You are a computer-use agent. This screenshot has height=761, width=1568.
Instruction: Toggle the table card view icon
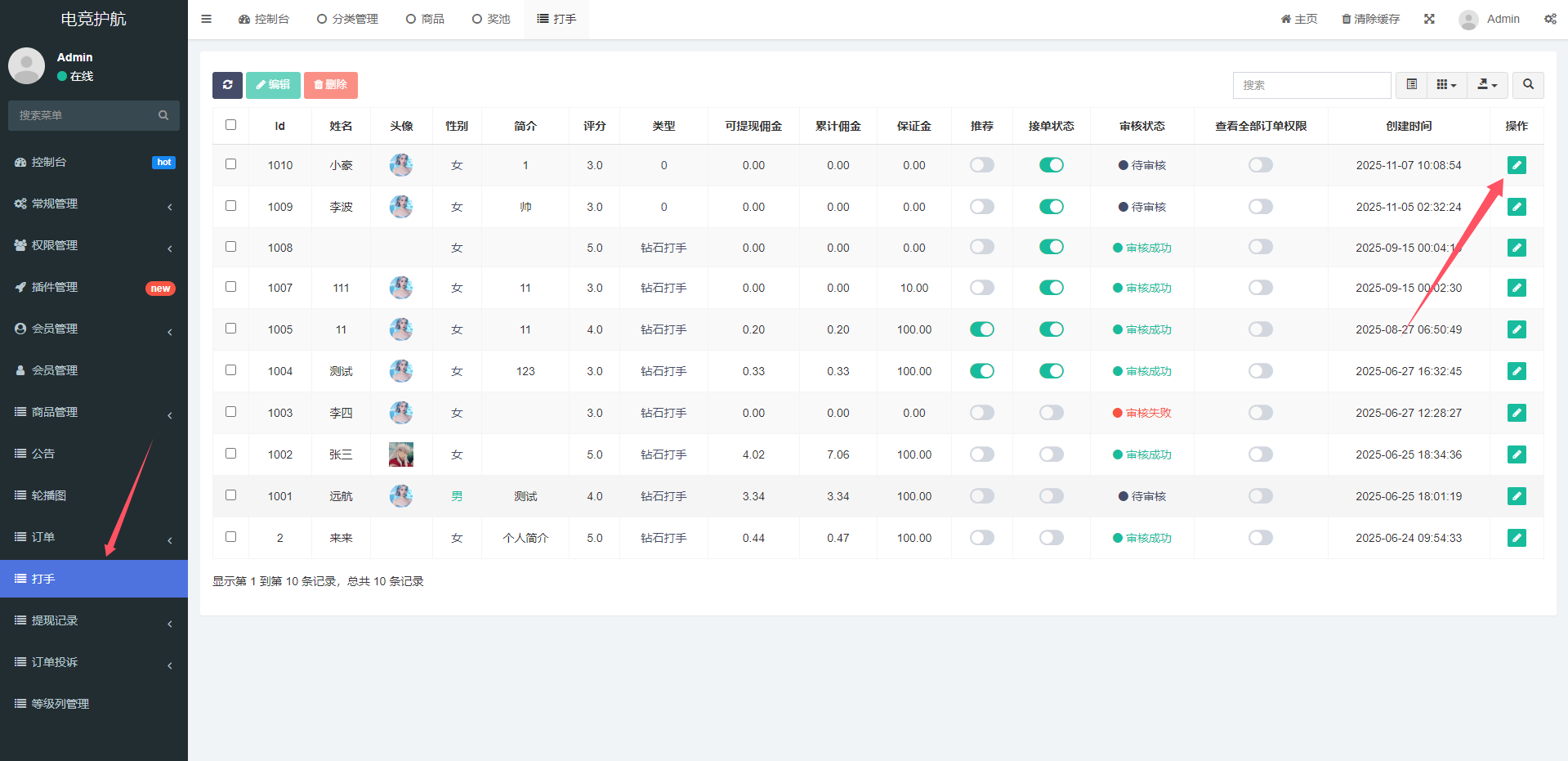click(x=1411, y=85)
